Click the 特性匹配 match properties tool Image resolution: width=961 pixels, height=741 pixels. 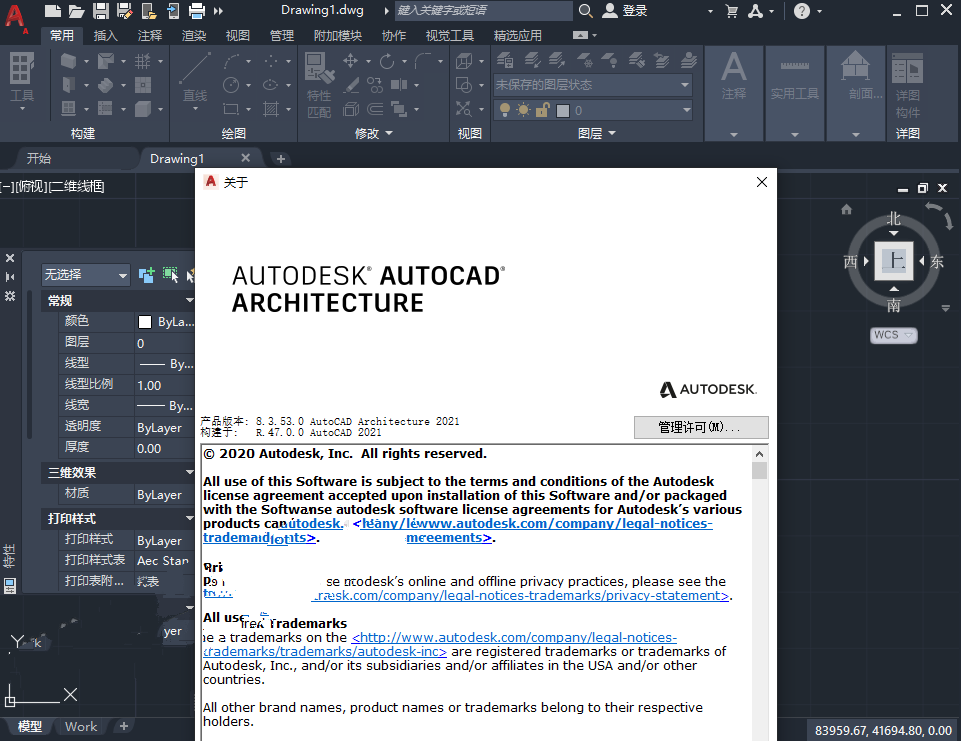[319, 85]
